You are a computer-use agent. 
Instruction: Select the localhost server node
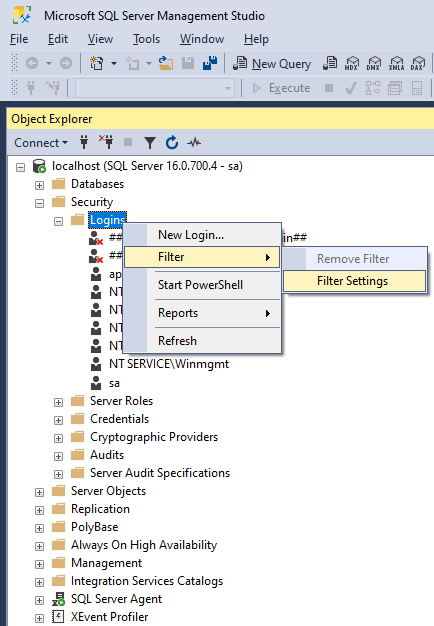click(147, 166)
